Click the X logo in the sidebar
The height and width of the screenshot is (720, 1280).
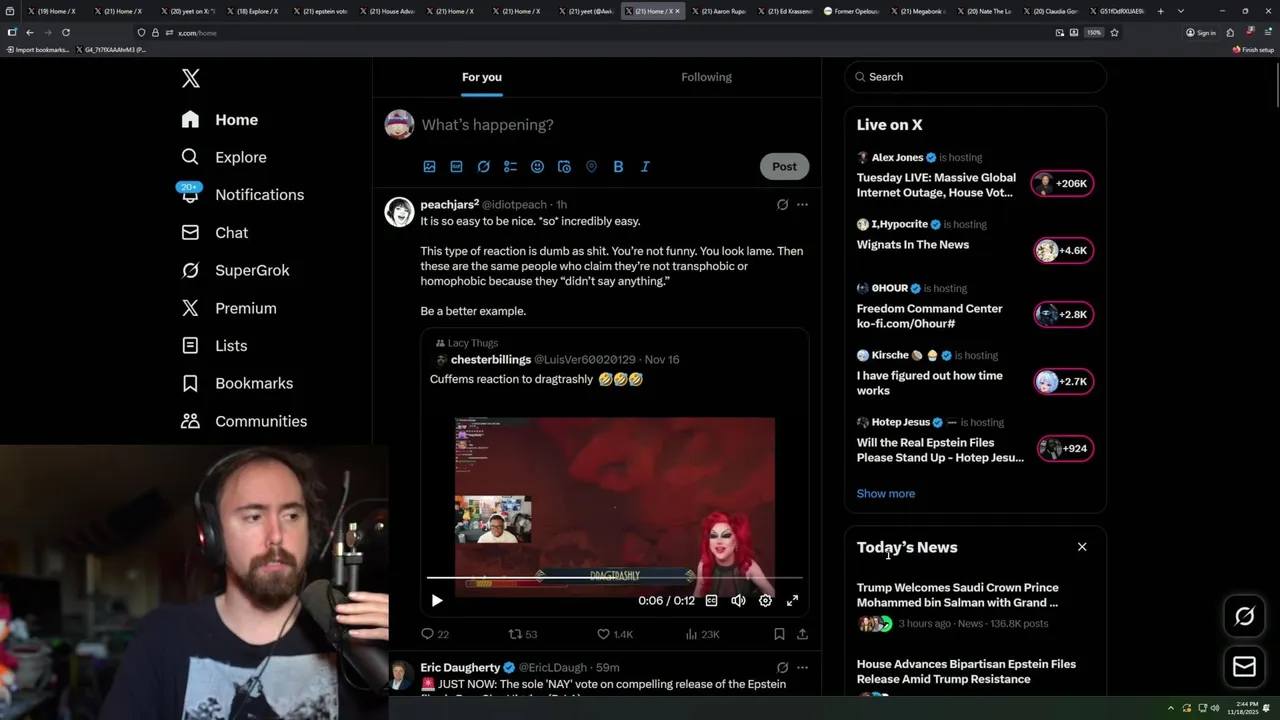point(190,78)
